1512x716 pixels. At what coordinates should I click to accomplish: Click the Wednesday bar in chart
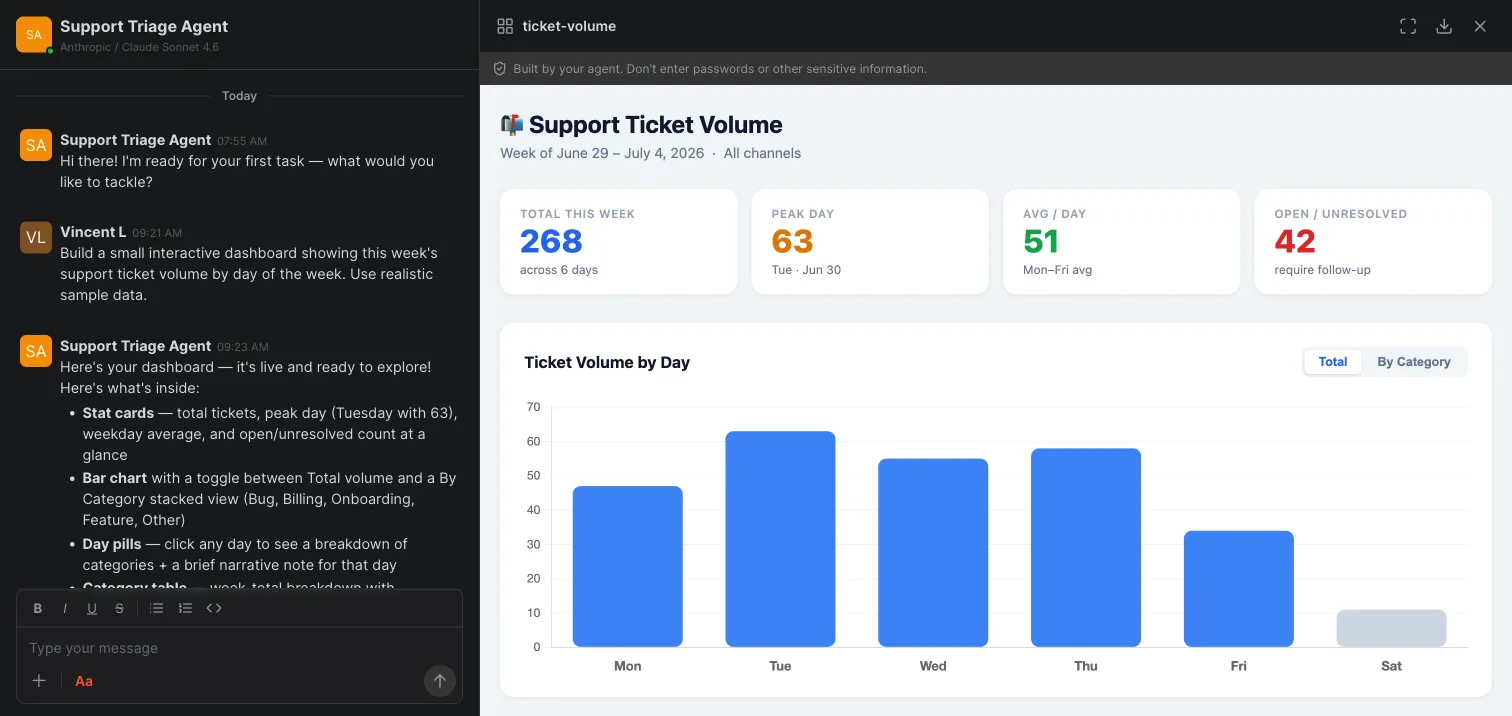(x=933, y=553)
